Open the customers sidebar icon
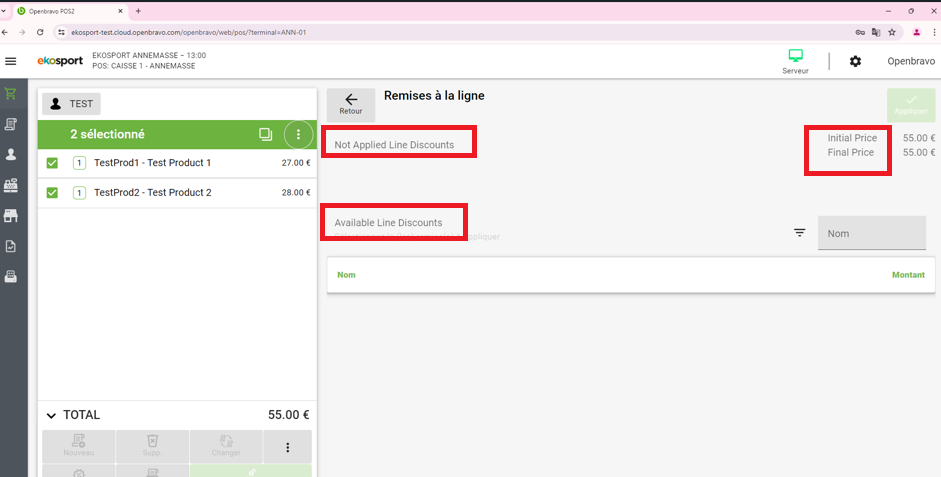The image size is (941, 477). pos(10,155)
